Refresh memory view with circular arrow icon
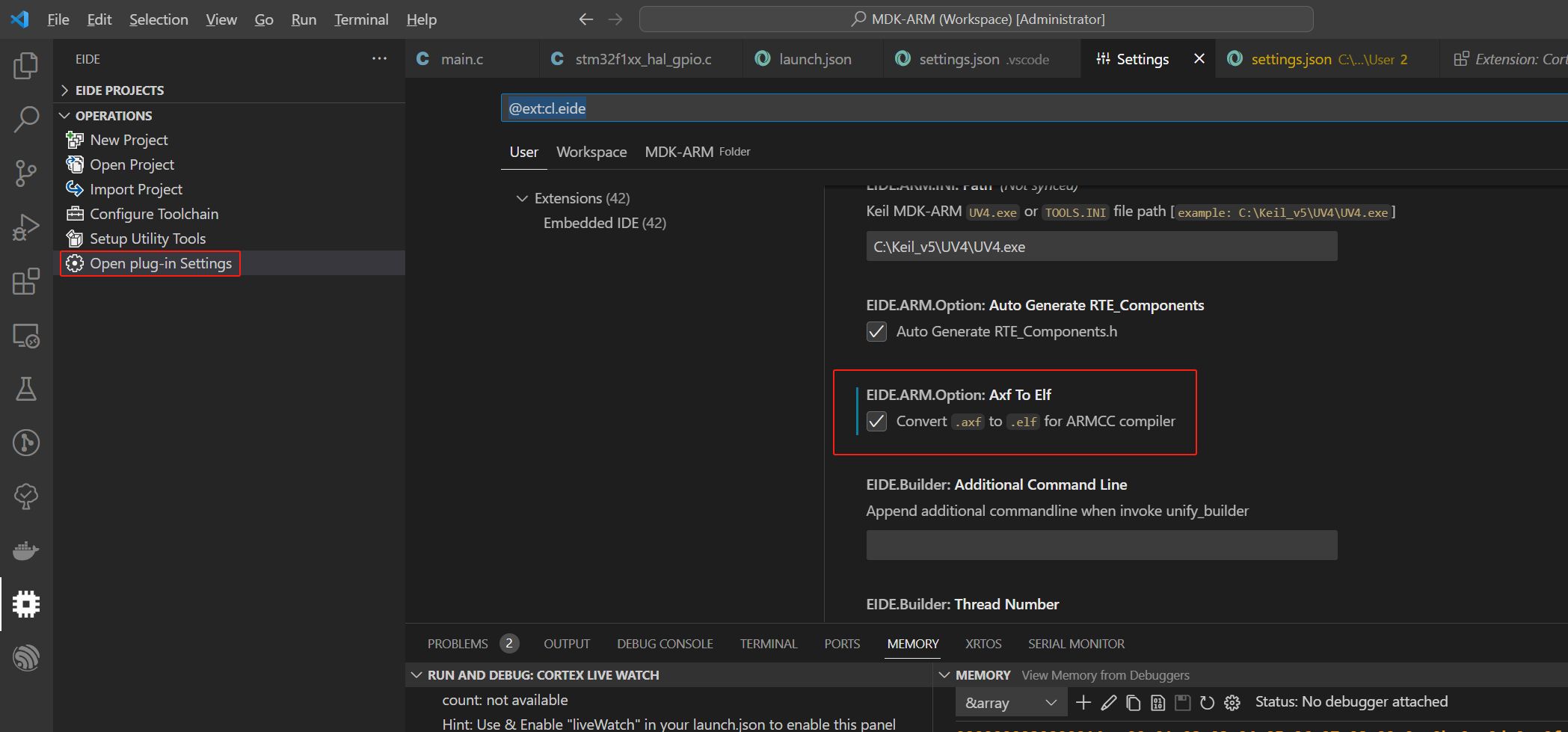This screenshot has width=1568, height=732. [1207, 702]
